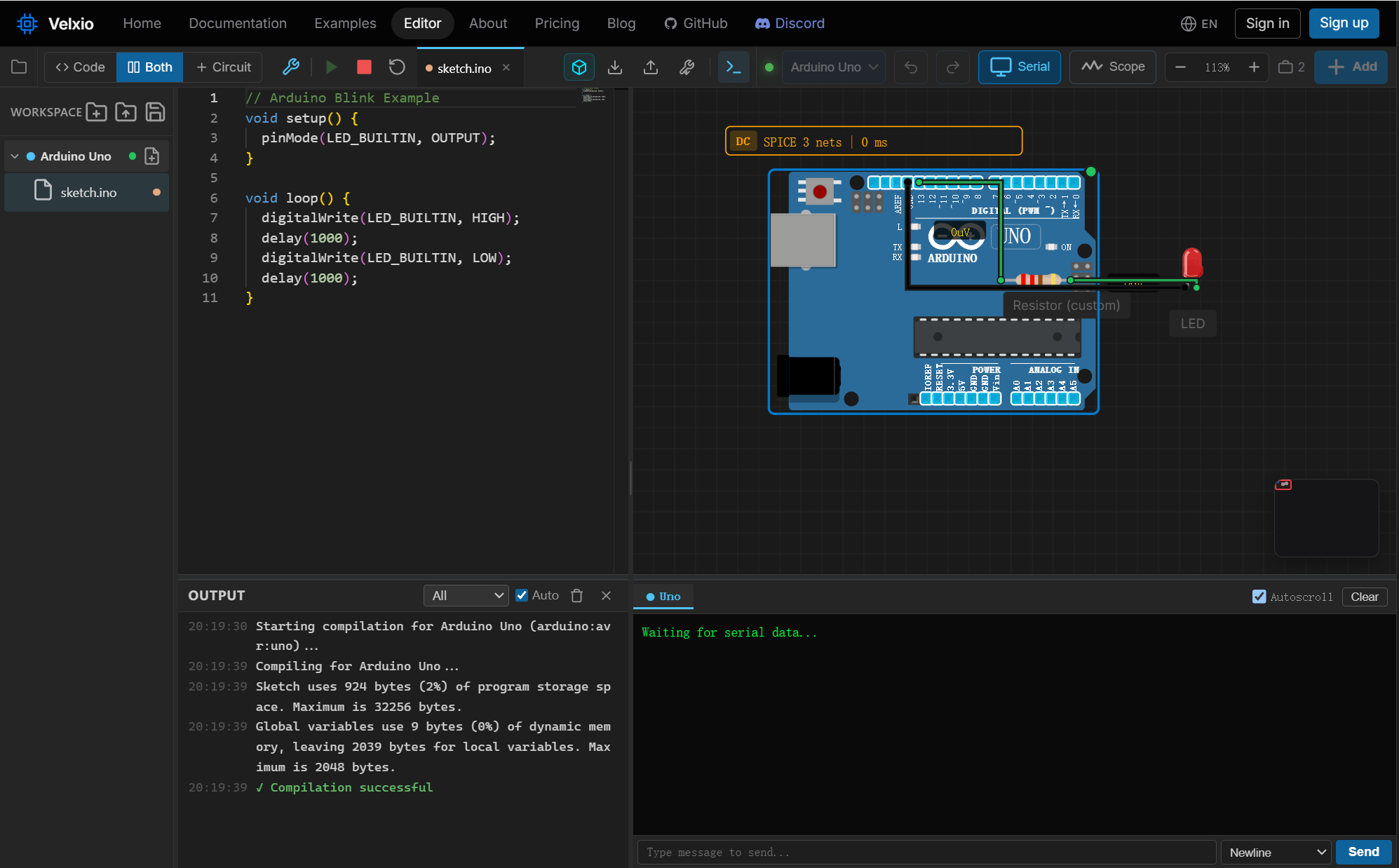
Task: Click the red LED on the canvas
Action: (1192, 263)
